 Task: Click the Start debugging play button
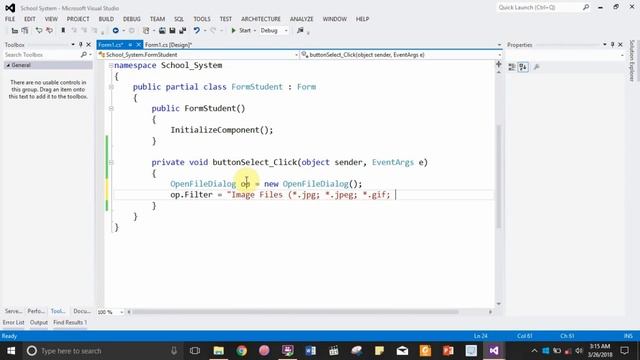tap(234, 30)
